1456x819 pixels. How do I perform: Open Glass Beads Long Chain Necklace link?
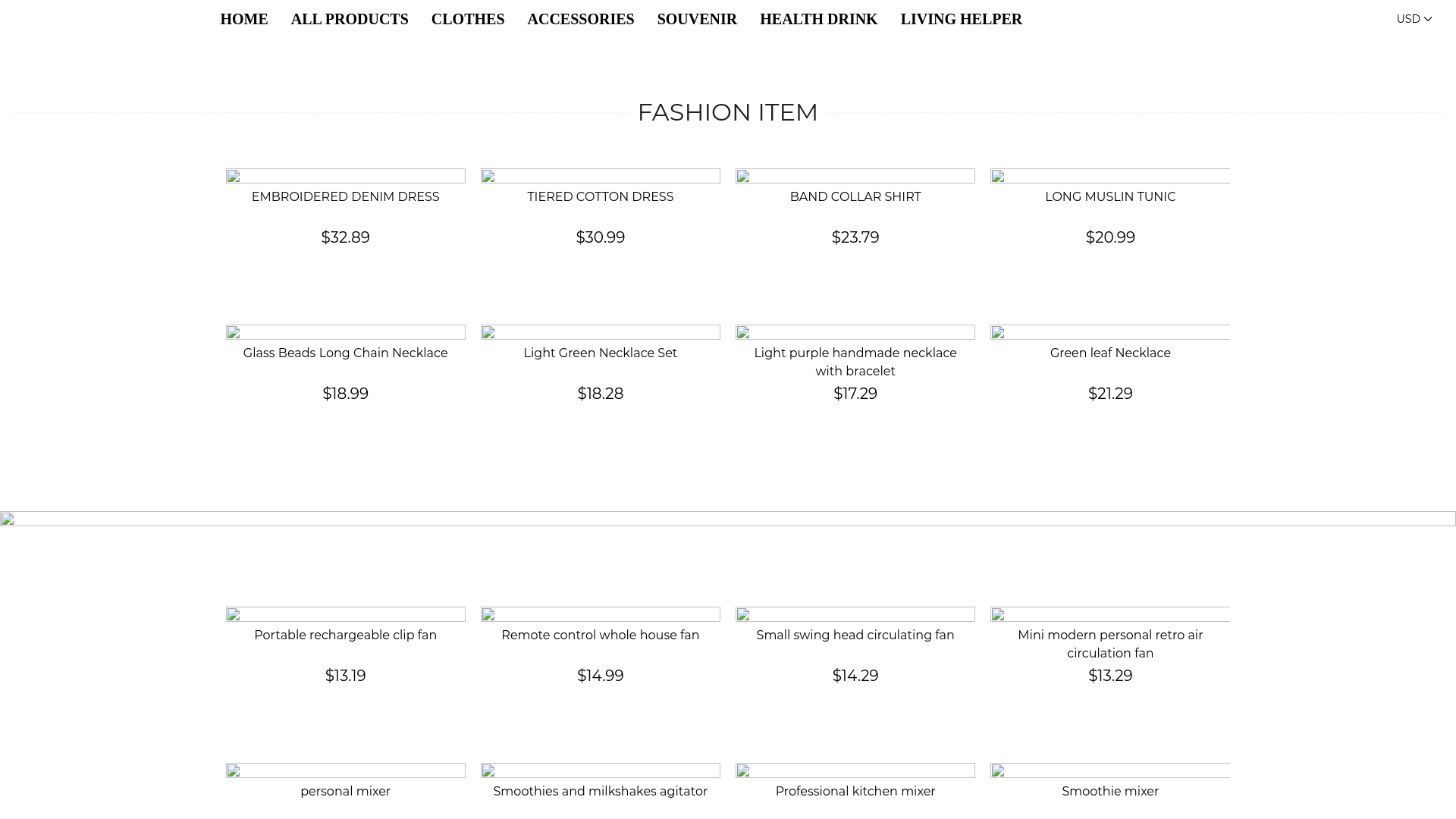345,353
